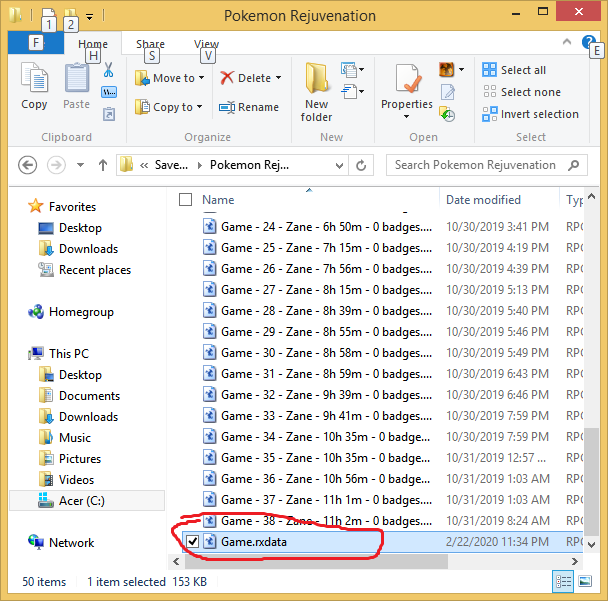Open Music folder under This PC
This screenshot has height=601, width=608.
(65, 438)
